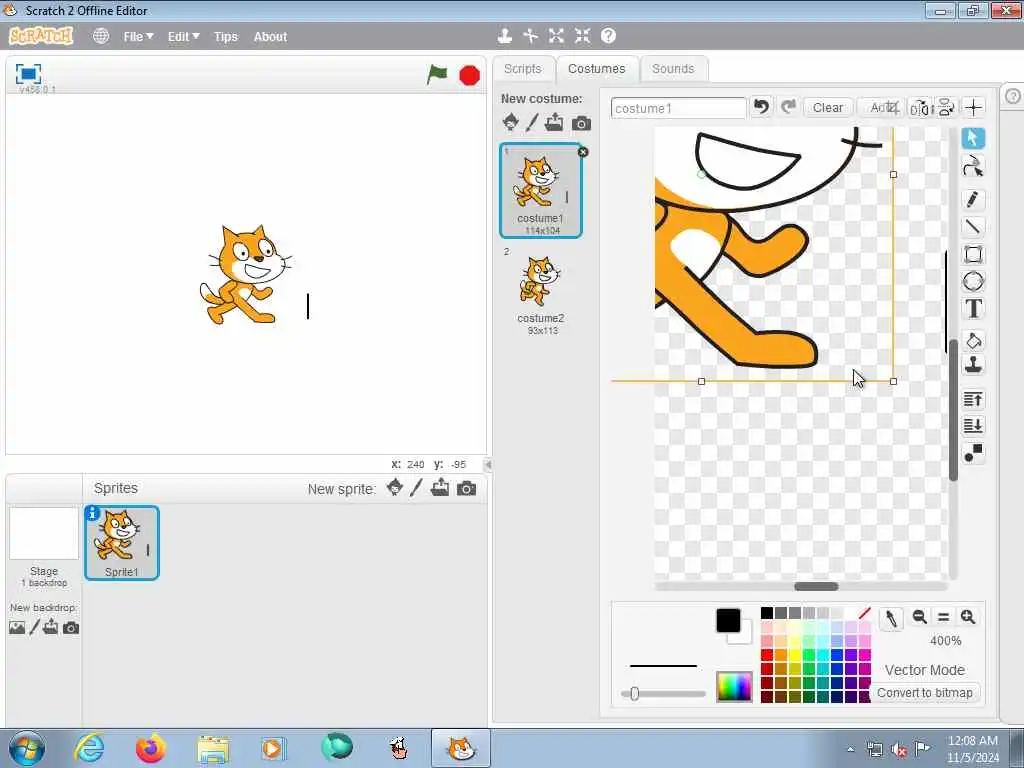Viewport: 1024px width, 768px height.
Task: Open sprite info via blue i badge
Action: (x=93, y=513)
